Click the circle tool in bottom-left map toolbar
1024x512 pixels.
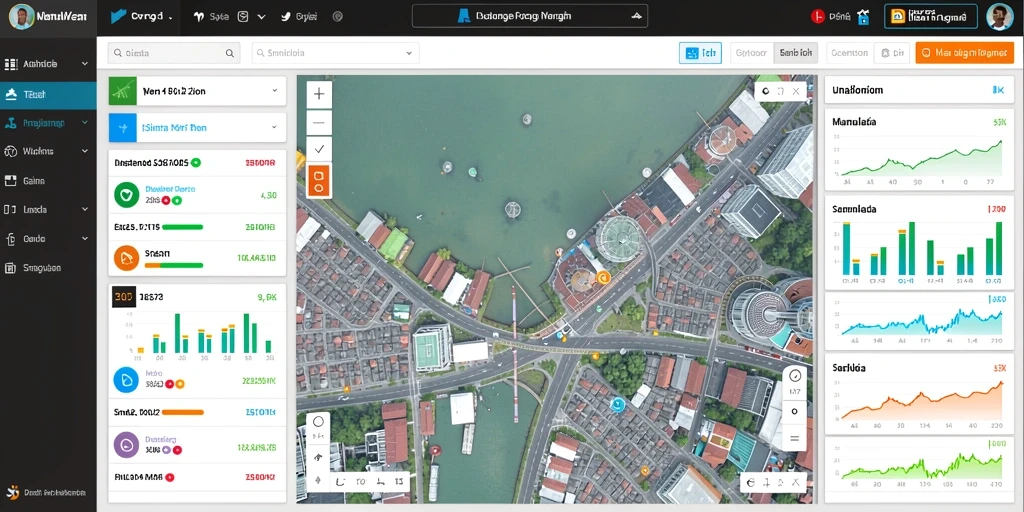318,421
